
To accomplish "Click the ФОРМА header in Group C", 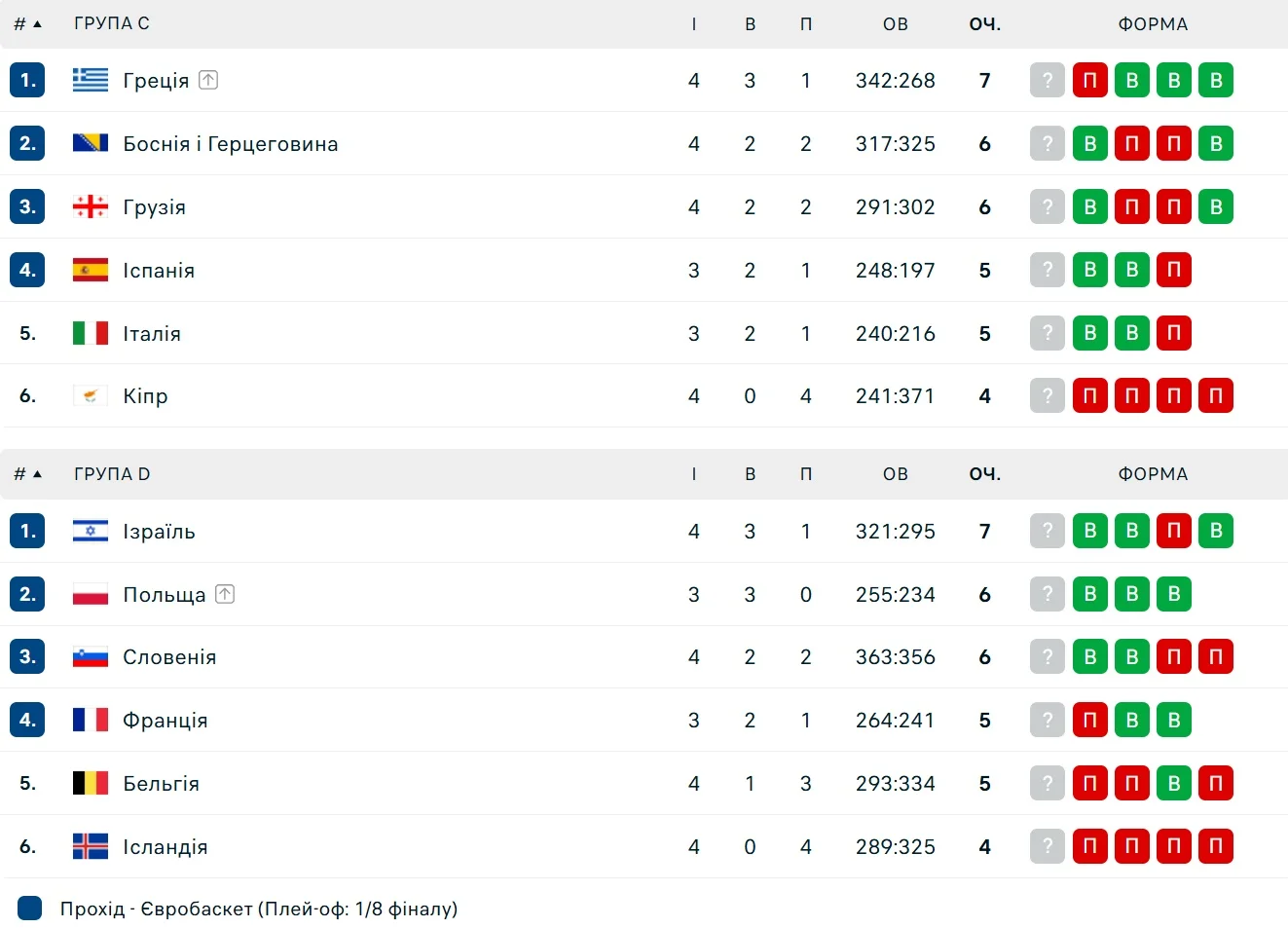I will [x=1153, y=24].
